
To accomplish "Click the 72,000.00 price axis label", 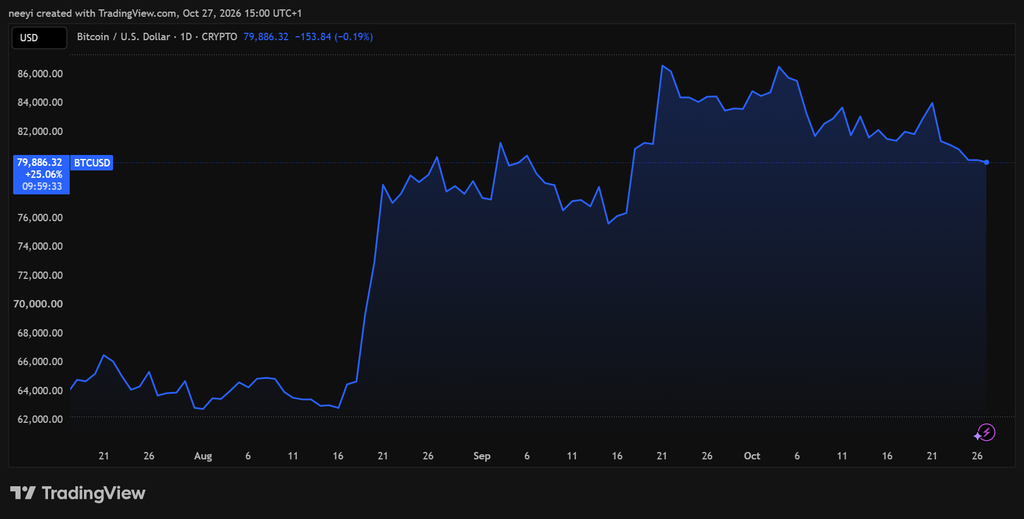I will 40,275.
